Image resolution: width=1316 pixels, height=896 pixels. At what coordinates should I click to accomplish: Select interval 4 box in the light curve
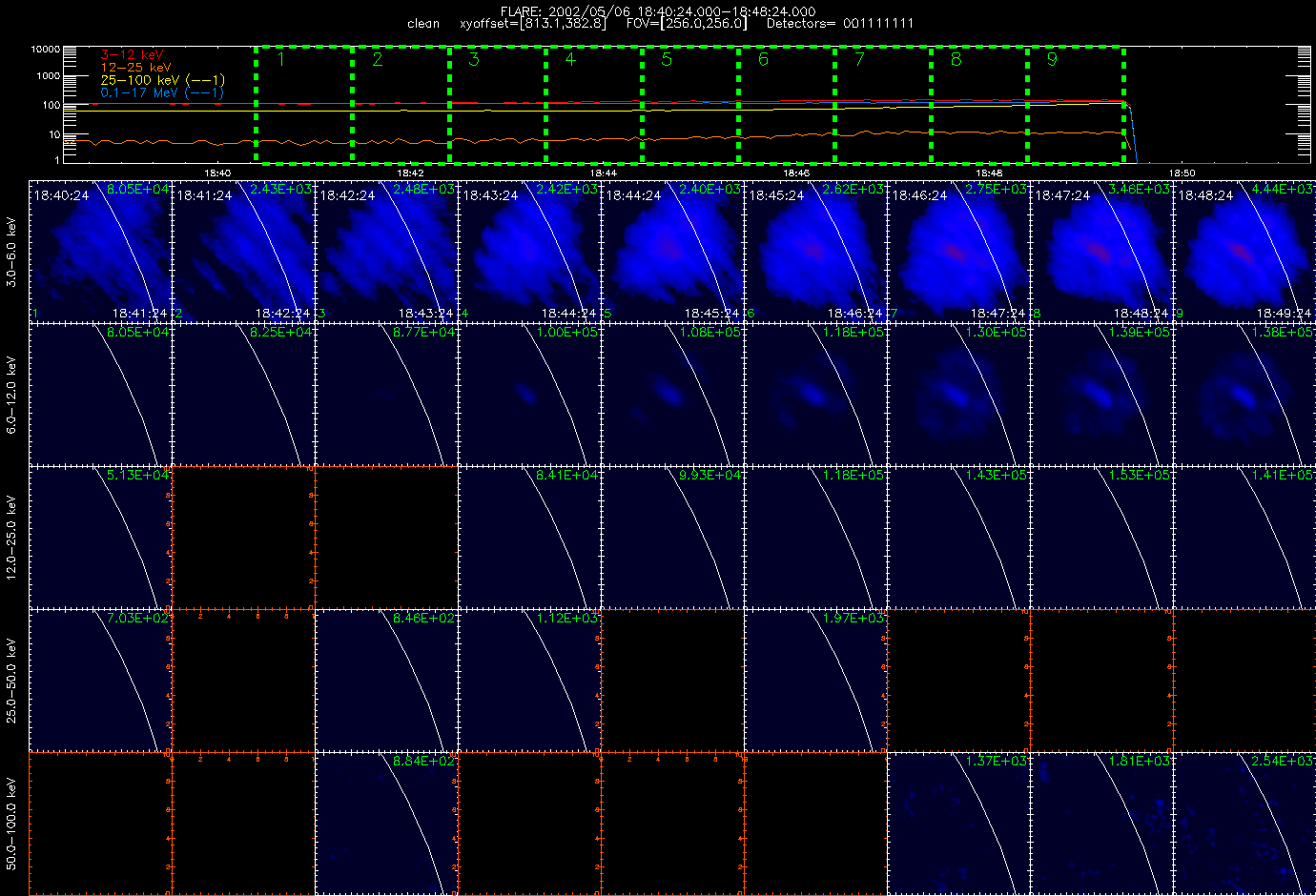[593, 104]
